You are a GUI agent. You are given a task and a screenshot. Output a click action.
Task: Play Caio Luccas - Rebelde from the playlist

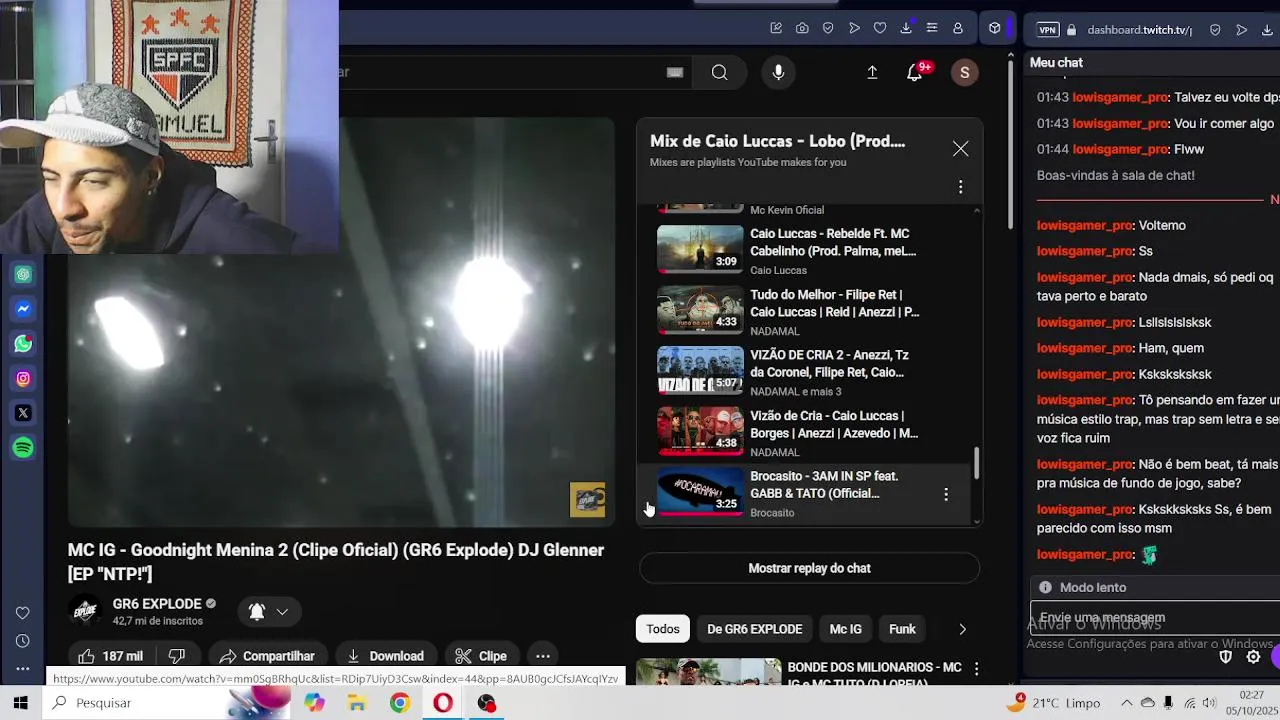[803, 250]
